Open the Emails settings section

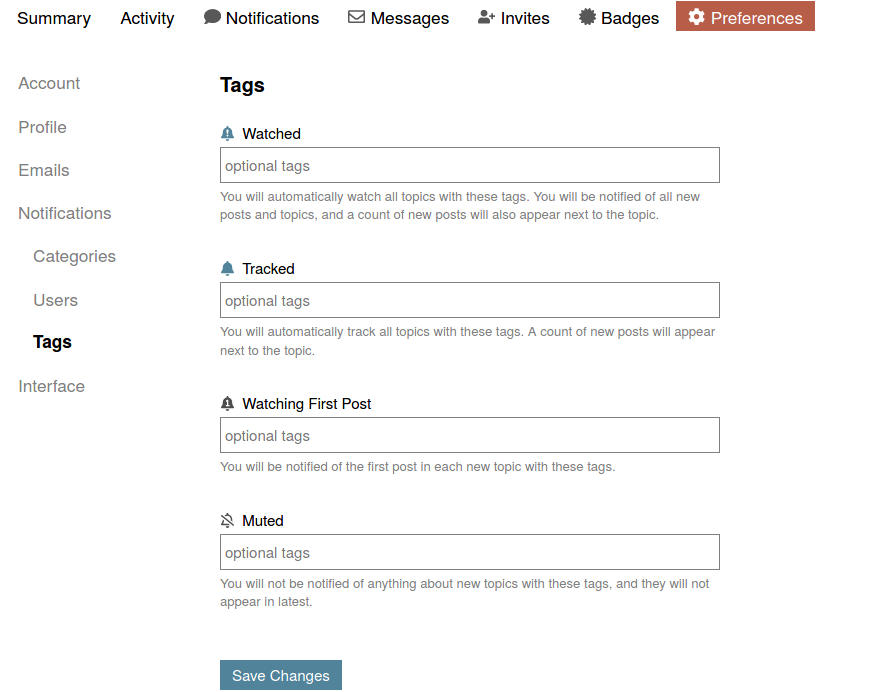(x=43, y=170)
